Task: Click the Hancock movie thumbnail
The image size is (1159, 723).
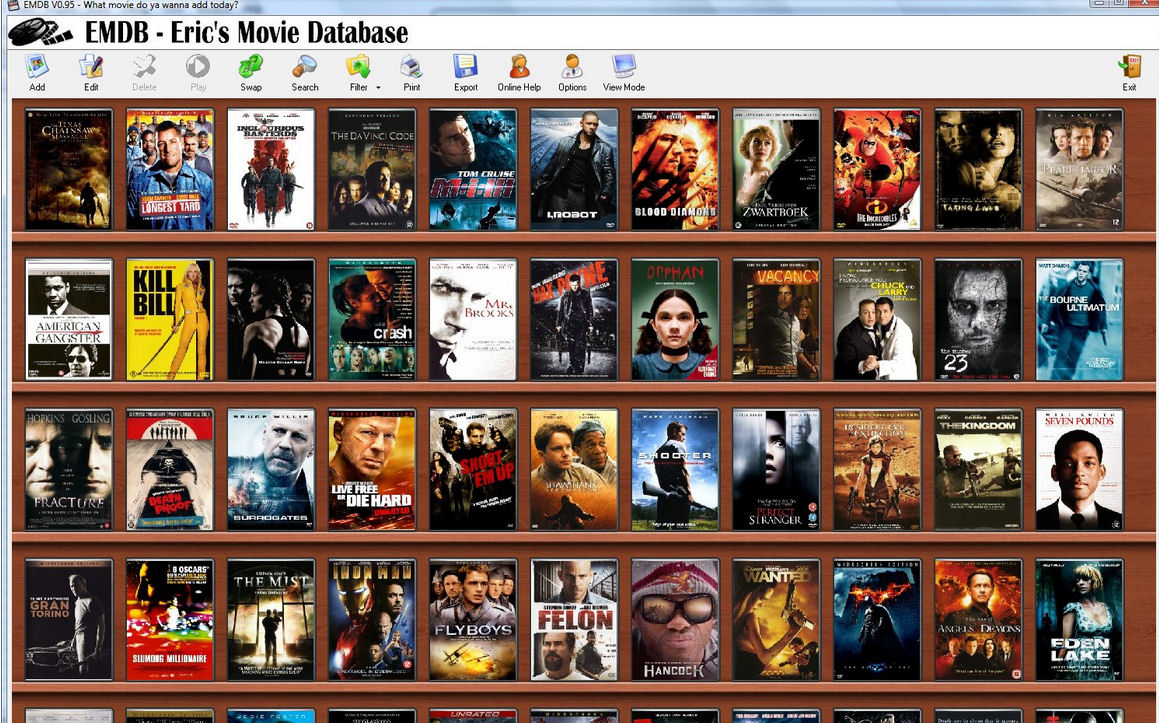Action: [x=675, y=620]
